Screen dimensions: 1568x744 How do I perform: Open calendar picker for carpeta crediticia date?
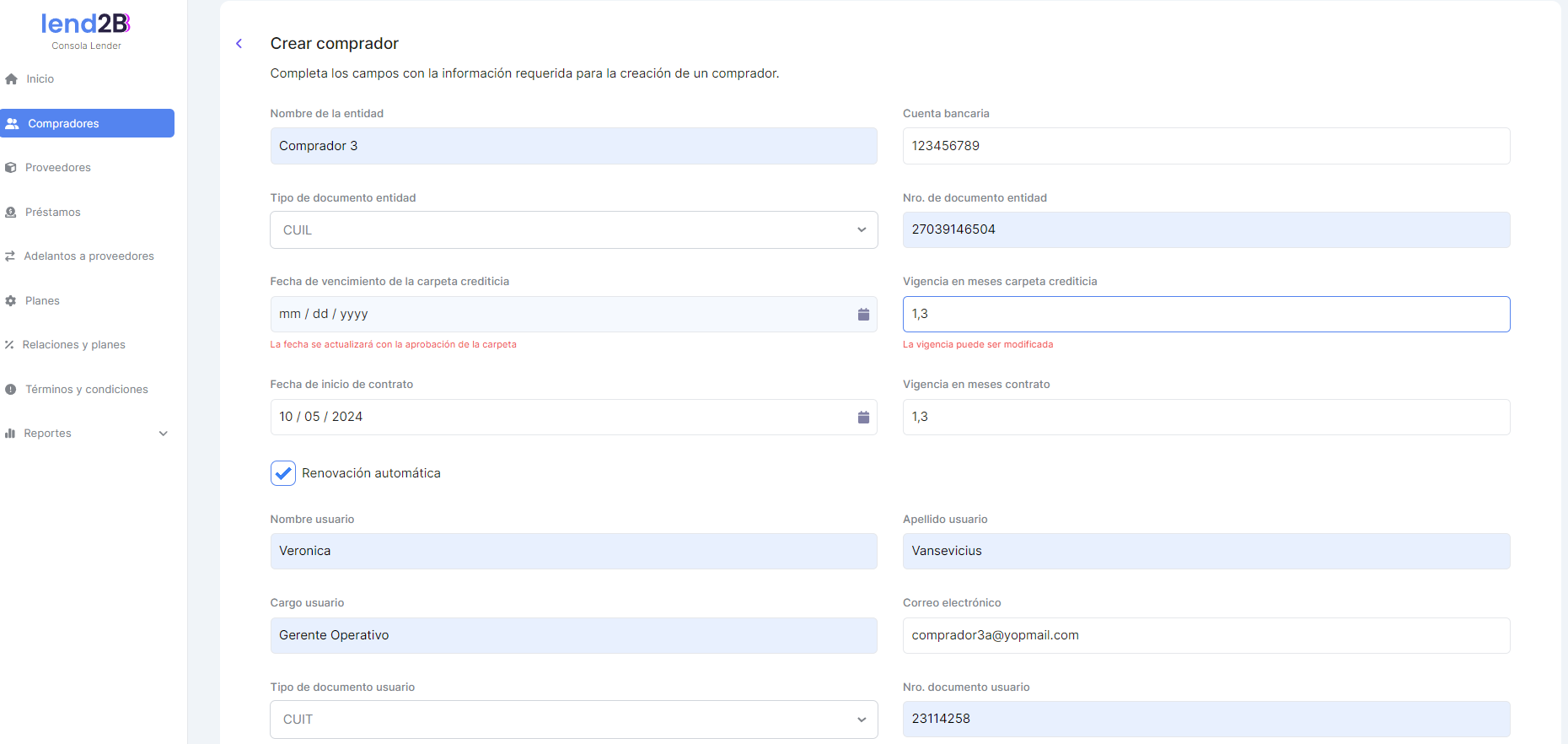[863, 315]
